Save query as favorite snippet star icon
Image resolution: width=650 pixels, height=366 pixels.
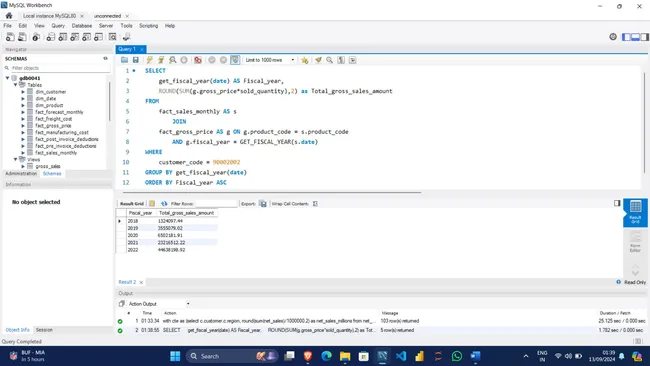tap(305, 60)
